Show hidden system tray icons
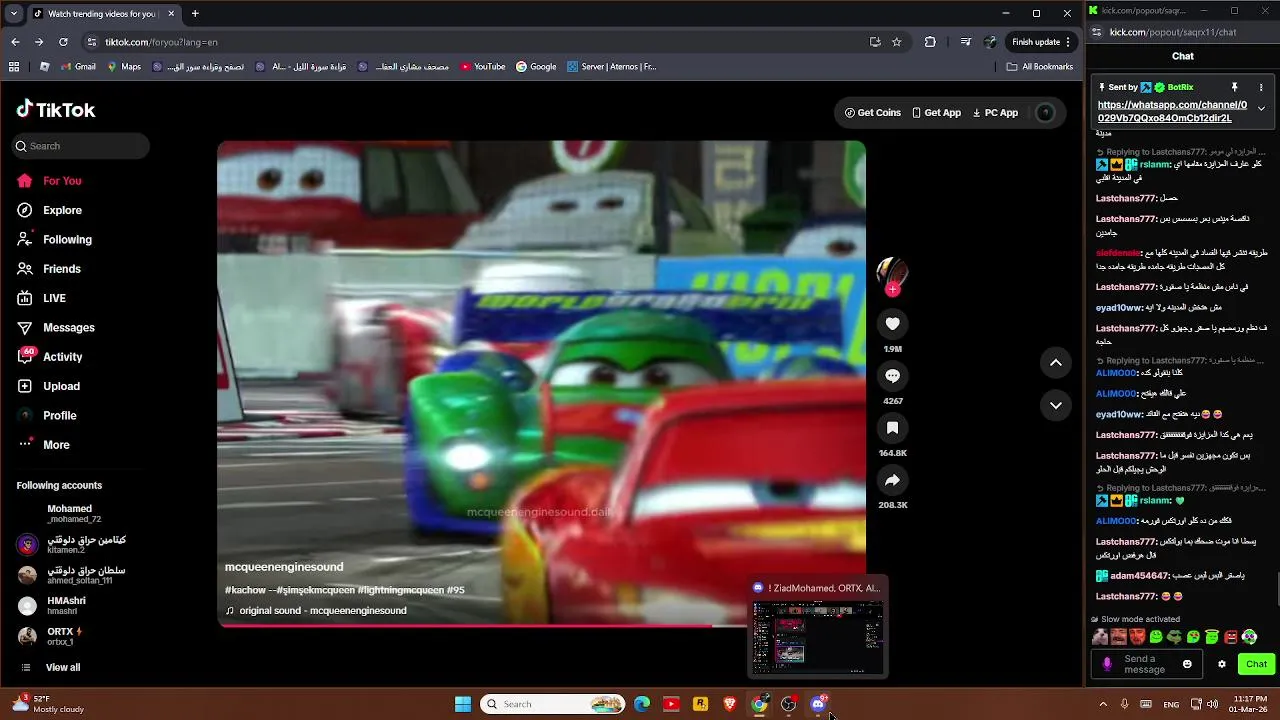Image resolution: width=1280 pixels, height=720 pixels. click(x=1103, y=704)
